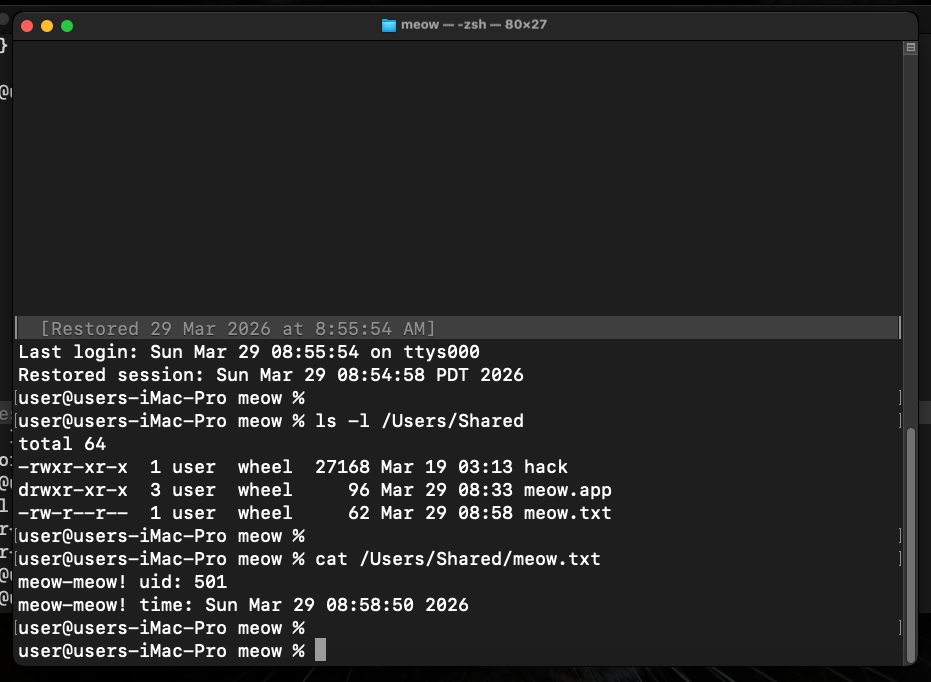931x682 pixels.
Task: Click the vertical scrollbar thumb
Action: point(910,545)
